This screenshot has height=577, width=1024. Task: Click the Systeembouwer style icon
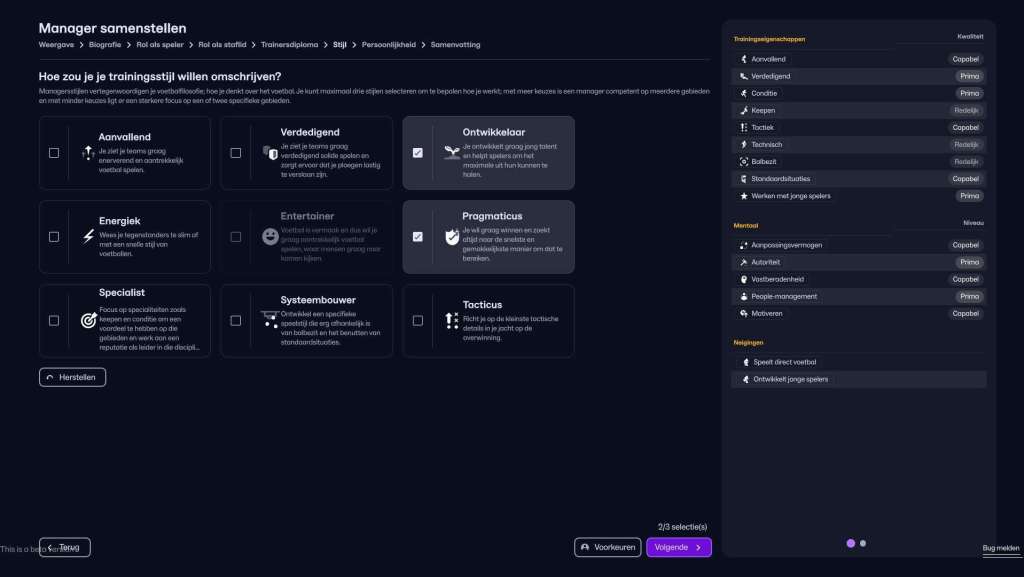pyautogui.click(x=270, y=319)
